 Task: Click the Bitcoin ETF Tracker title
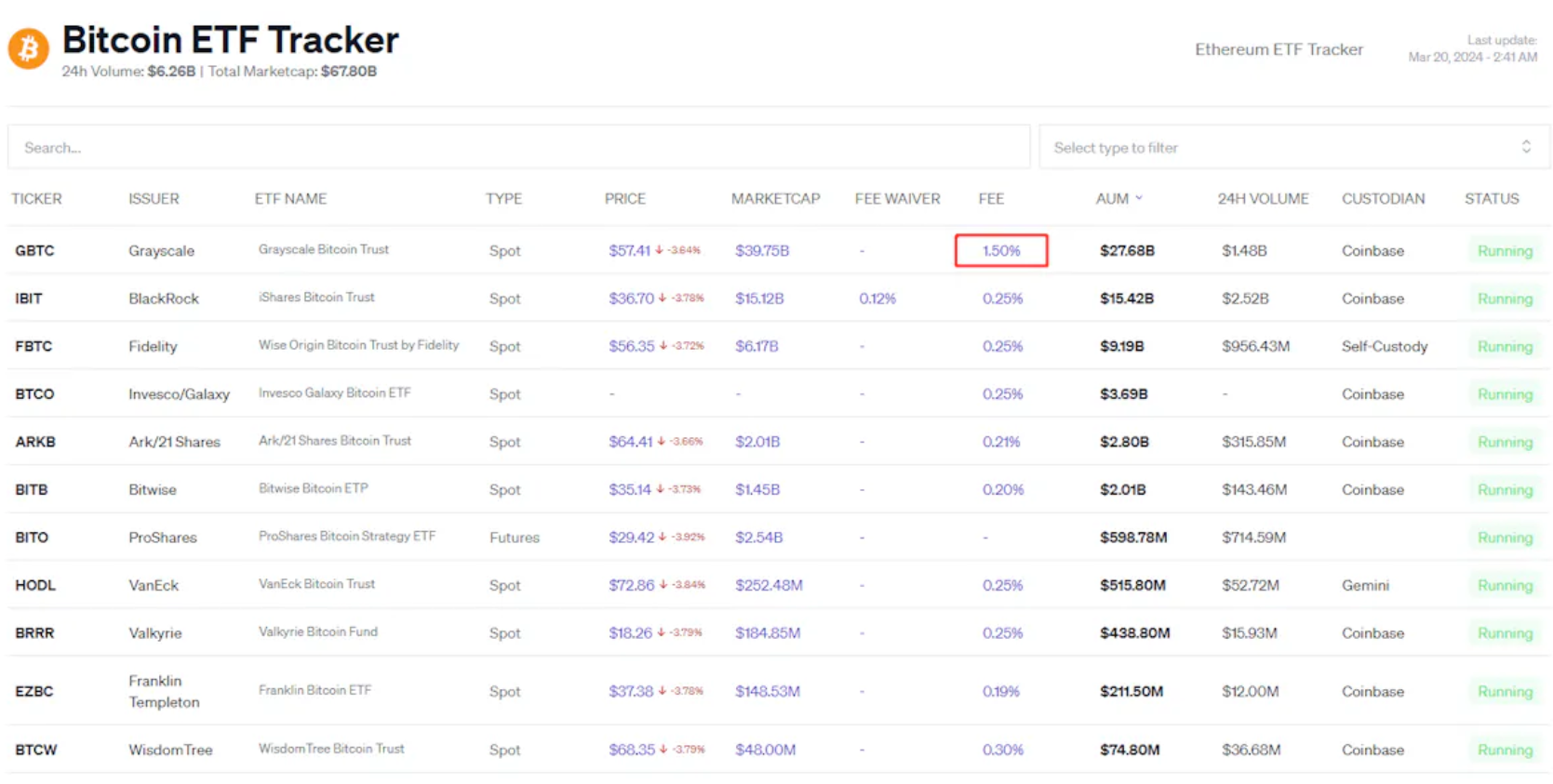[230, 40]
